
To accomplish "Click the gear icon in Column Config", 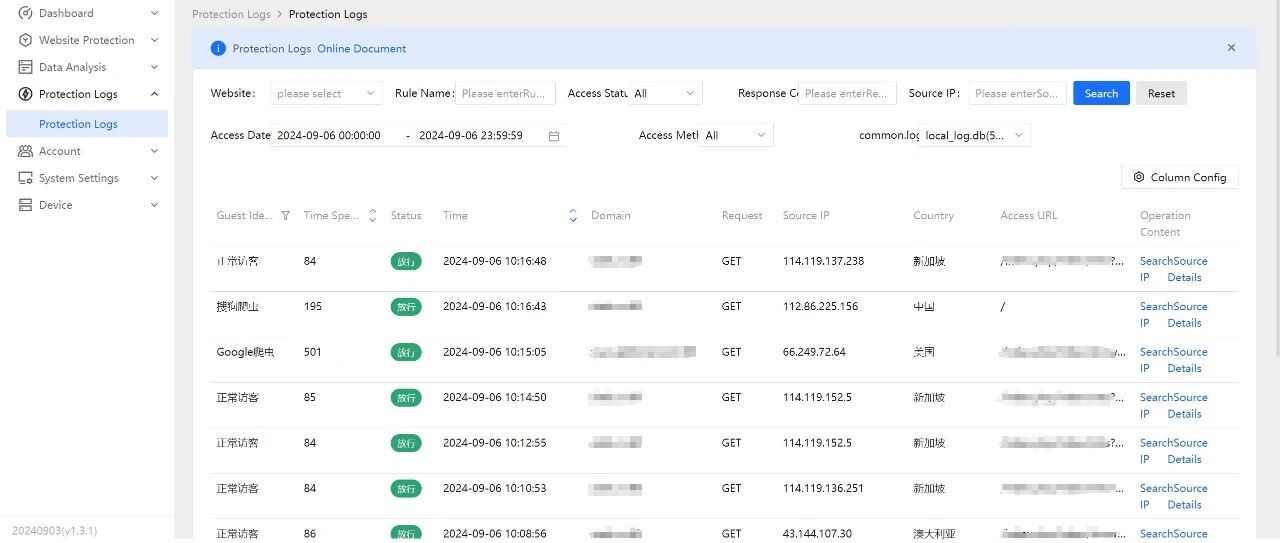I will pyautogui.click(x=1138, y=178).
